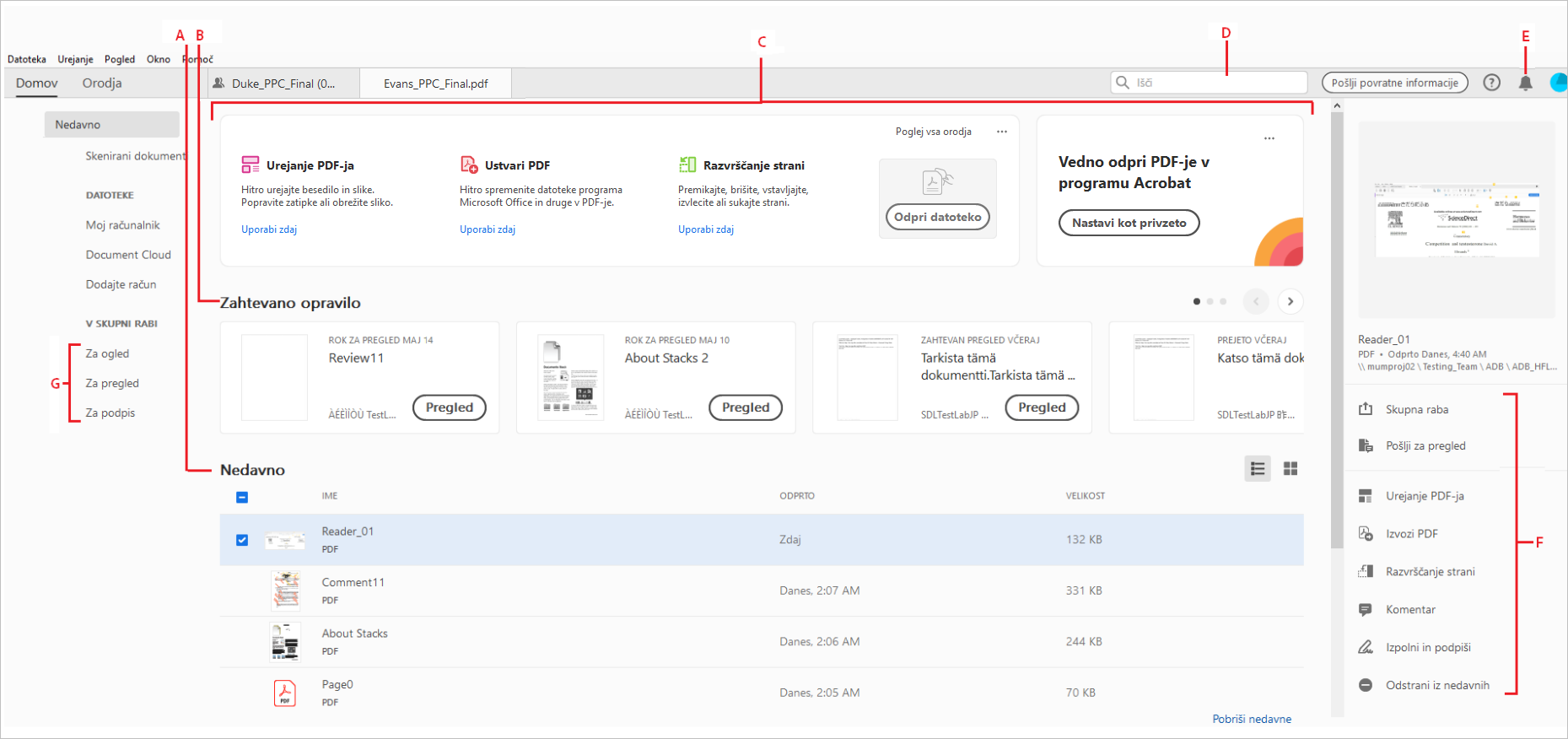This screenshot has height=739, width=1568.
Task: Click the Skupna raba share icon
Action: point(1366,409)
